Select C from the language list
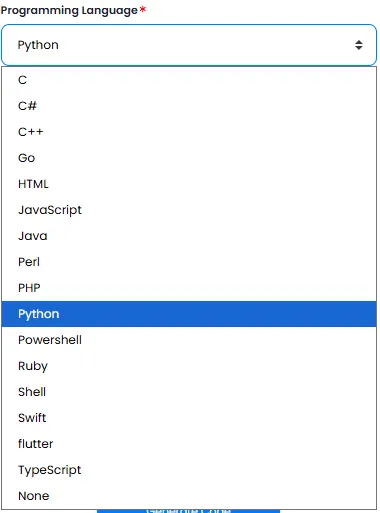 point(189,80)
